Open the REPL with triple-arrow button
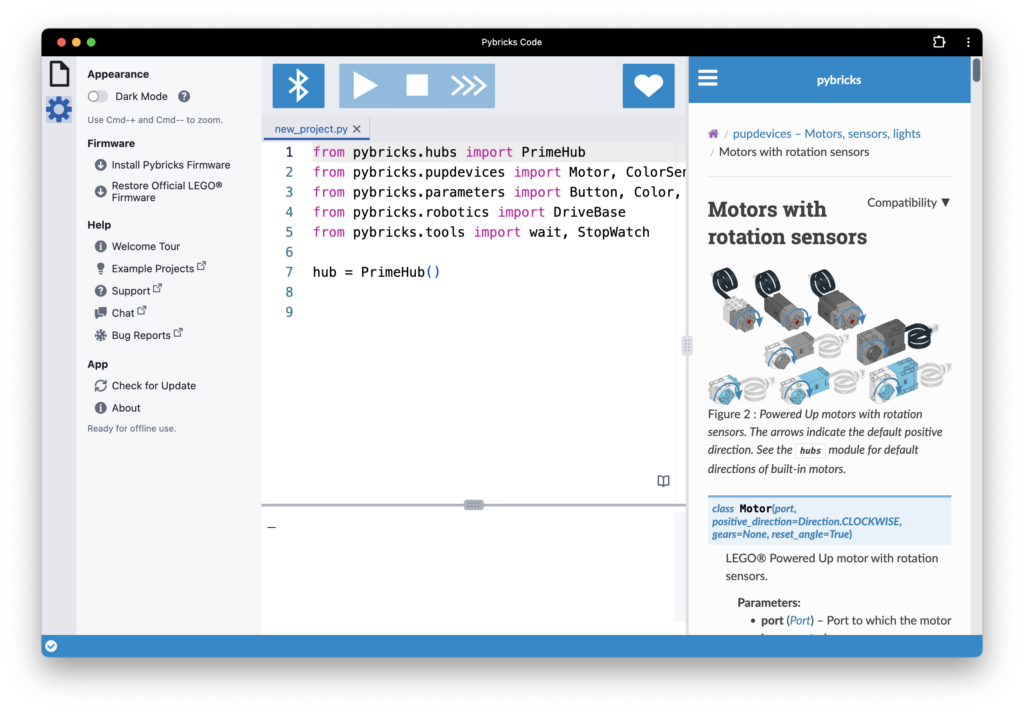1024x712 pixels. [x=468, y=86]
